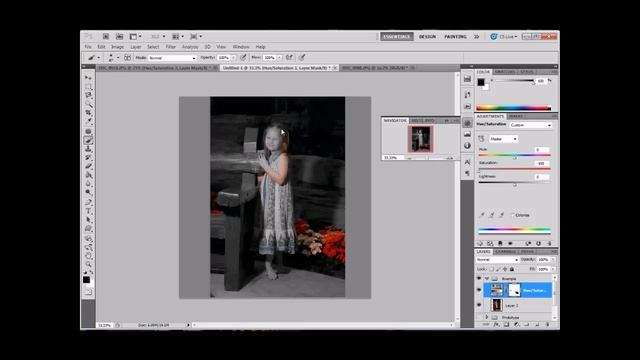
Task: Select the Path Selection tool
Action: coord(88,220)
